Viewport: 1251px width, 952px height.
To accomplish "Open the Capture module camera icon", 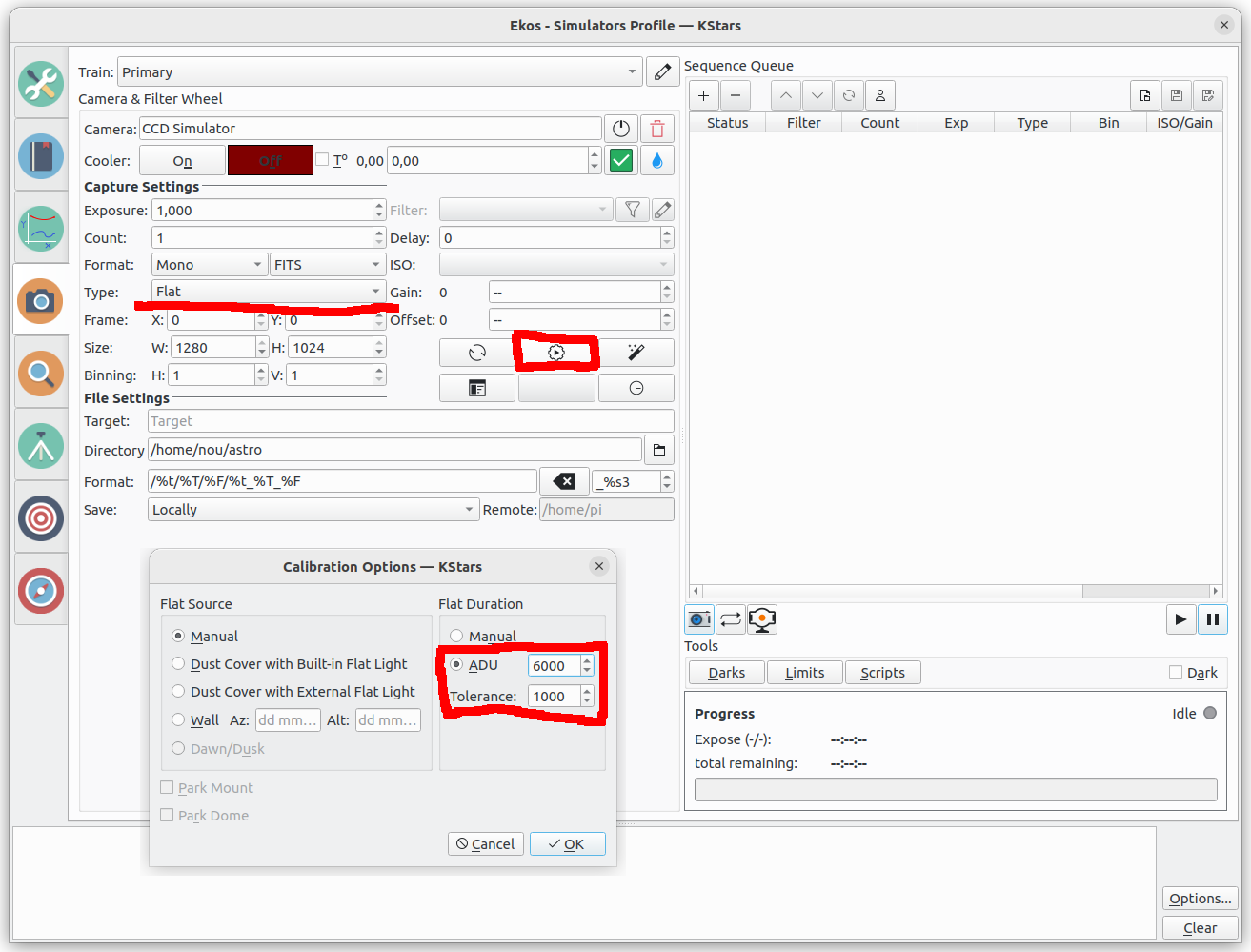I will click(41, 301).
